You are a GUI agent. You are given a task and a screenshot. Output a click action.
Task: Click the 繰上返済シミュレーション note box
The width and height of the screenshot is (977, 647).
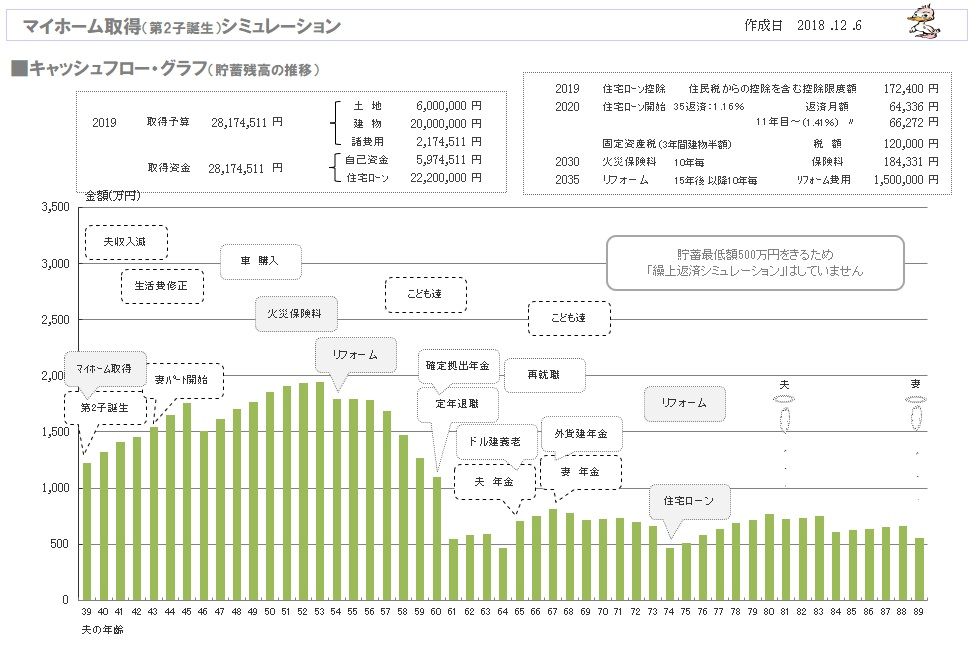point(754,263)
